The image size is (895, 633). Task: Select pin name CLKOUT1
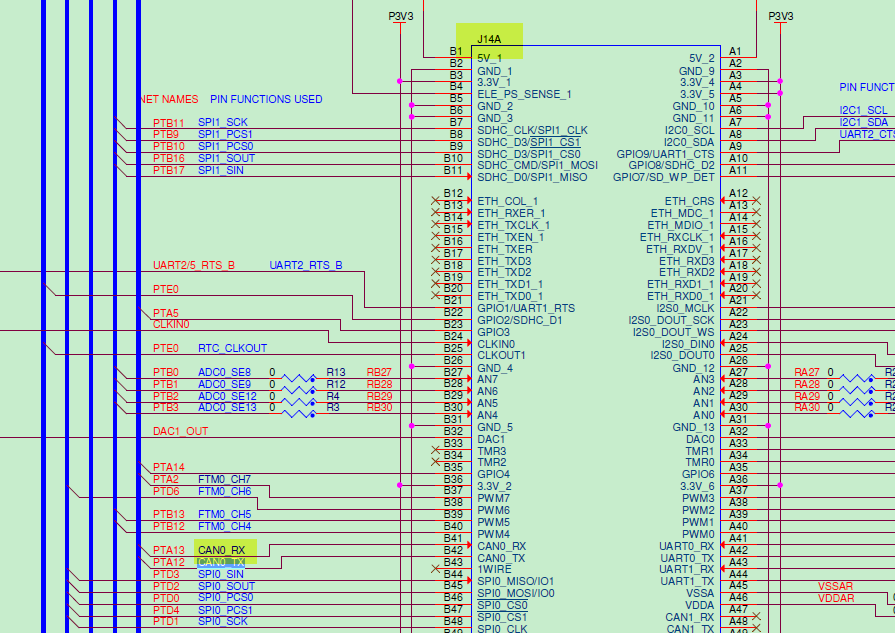(501, 355)
